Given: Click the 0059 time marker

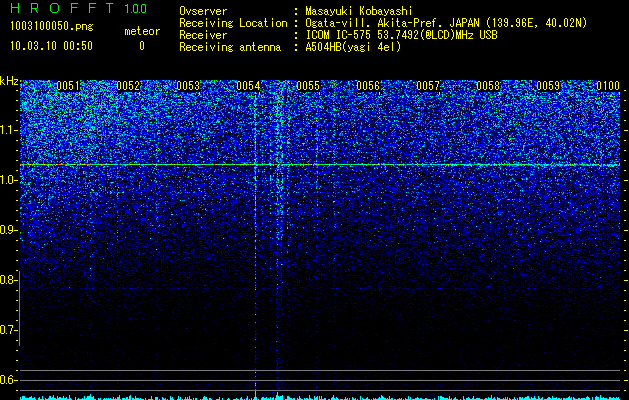Looking at the screenshot, I should (x=548, y=86).
